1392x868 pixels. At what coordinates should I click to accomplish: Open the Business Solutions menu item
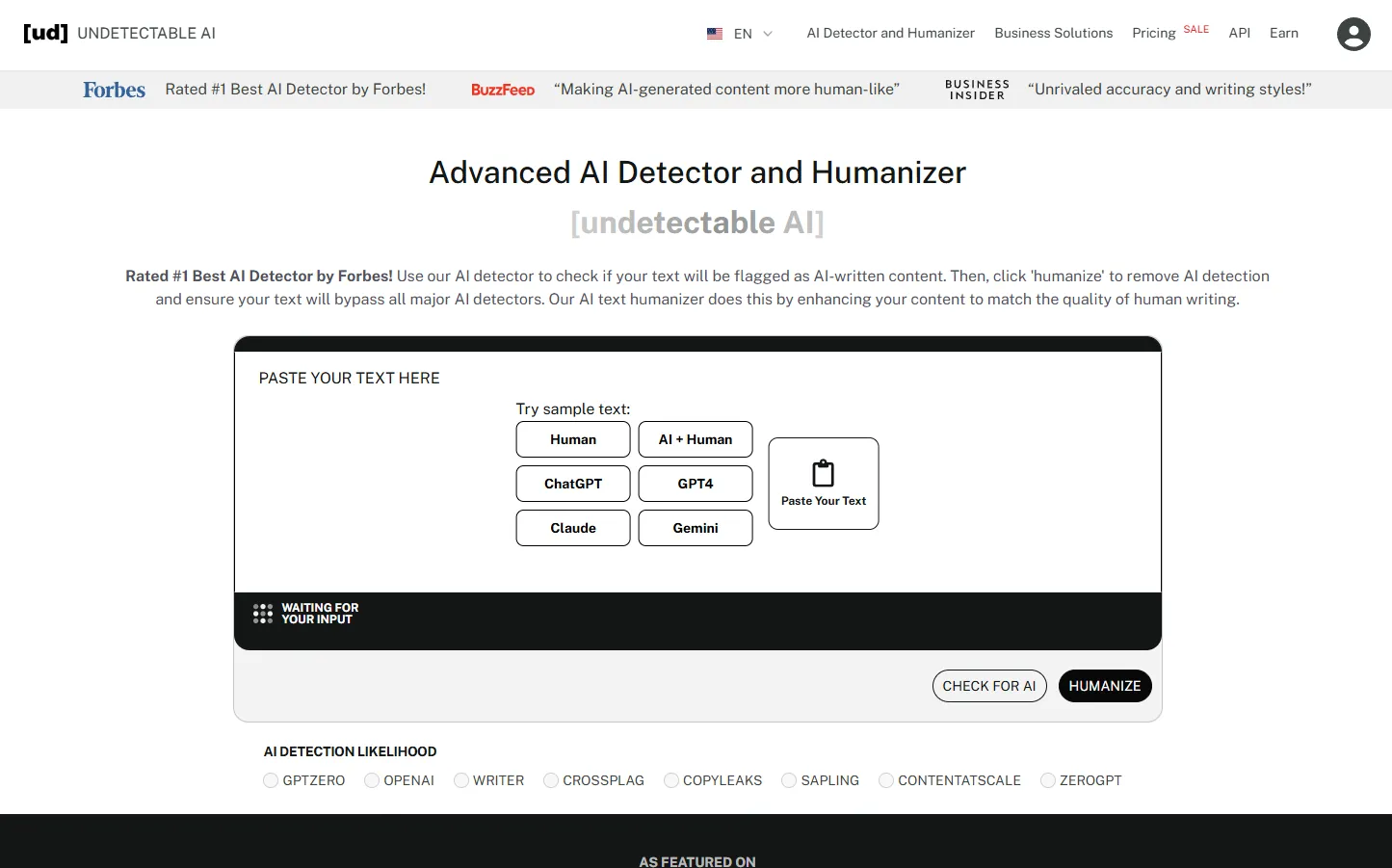pos(1053,33)
